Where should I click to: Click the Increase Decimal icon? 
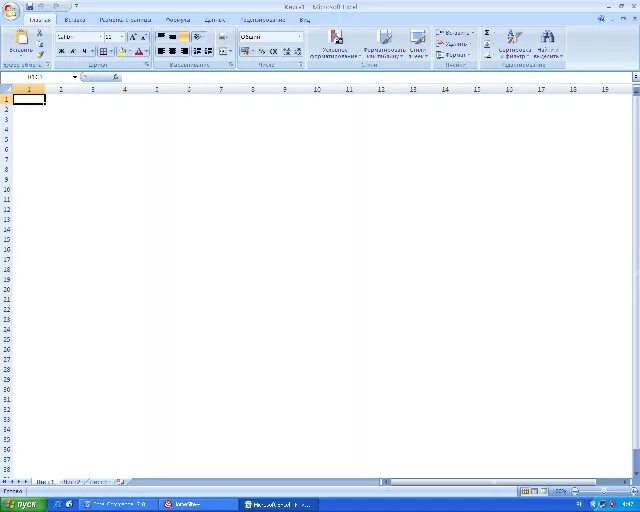287,51
